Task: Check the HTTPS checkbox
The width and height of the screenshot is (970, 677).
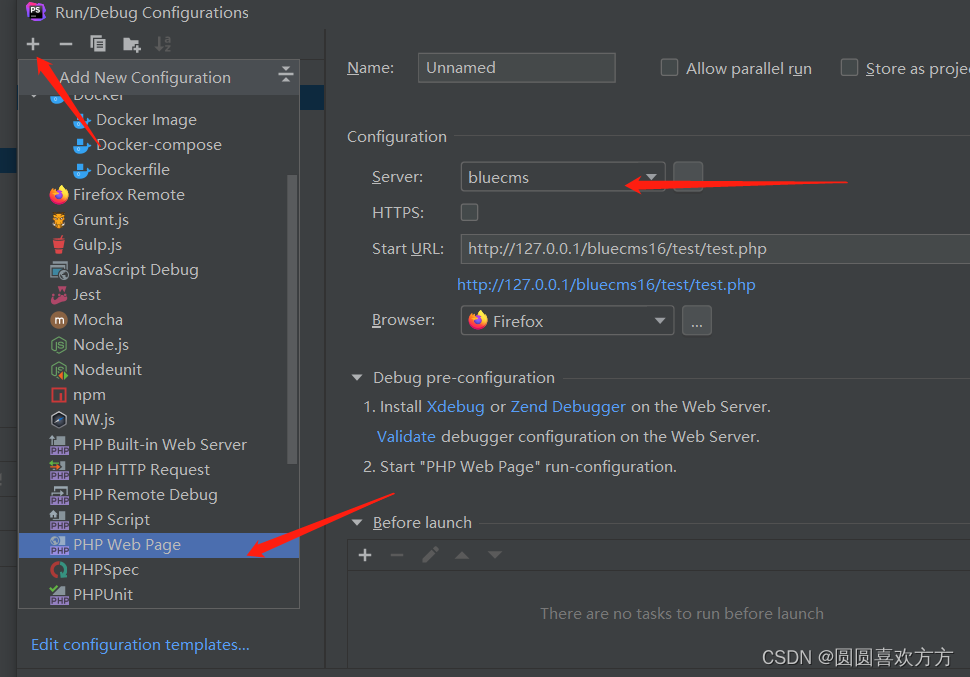Action: 470,212
